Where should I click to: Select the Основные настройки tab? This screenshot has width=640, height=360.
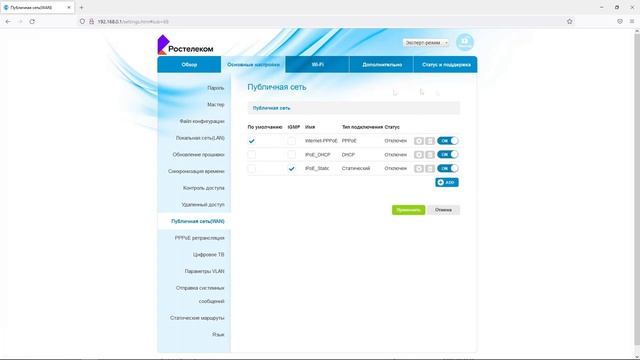(253, 64)
